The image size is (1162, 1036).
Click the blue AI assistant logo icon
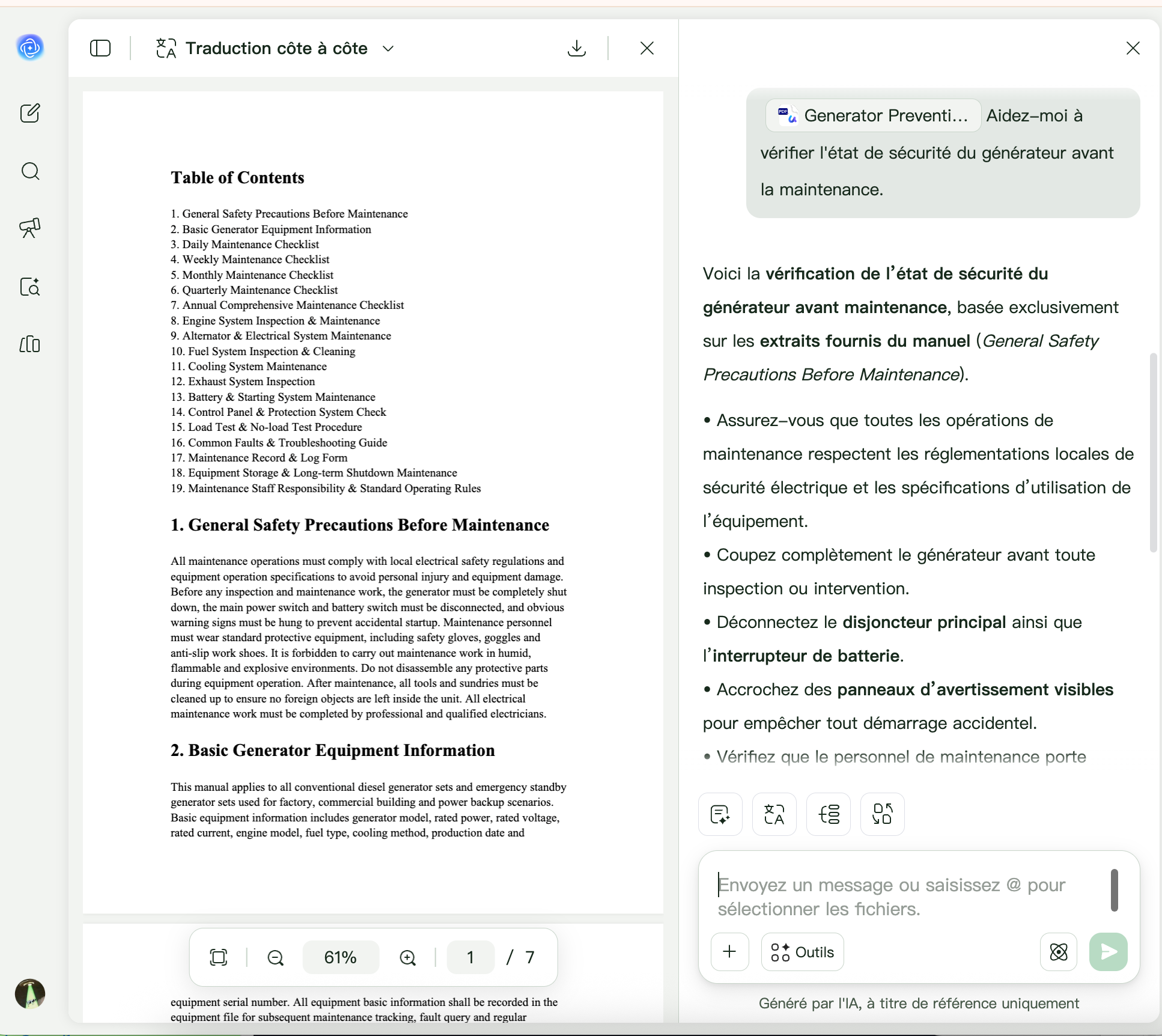pos(30,48)
